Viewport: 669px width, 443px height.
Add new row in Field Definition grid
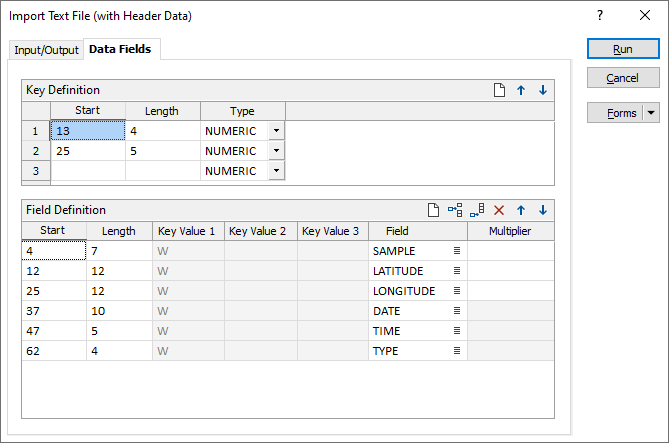(x=433, y=210)
